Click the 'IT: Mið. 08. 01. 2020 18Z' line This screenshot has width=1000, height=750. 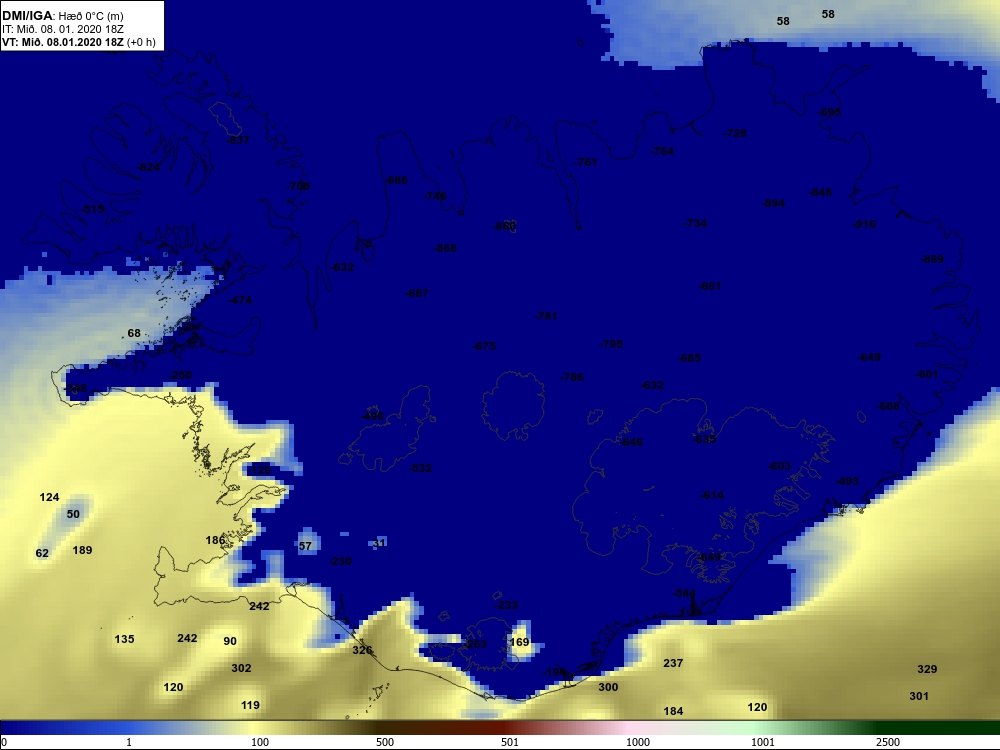click(x=63, y=29)
